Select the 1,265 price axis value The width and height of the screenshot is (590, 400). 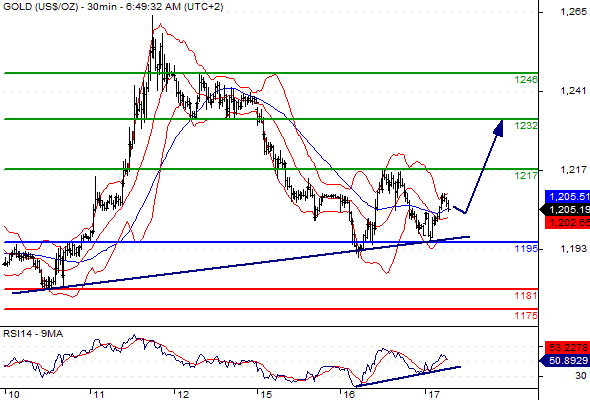pyautogui.click(x=573, y=12)
